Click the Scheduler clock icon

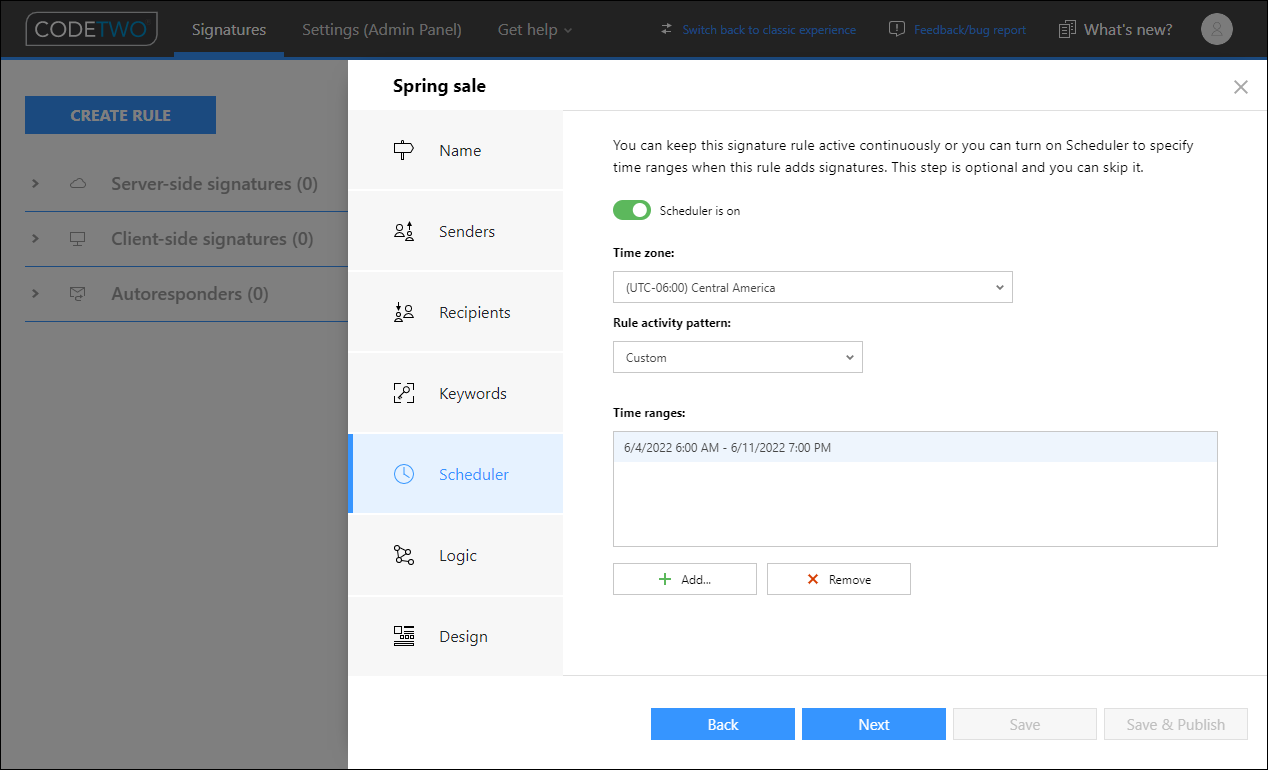[404, 475]
